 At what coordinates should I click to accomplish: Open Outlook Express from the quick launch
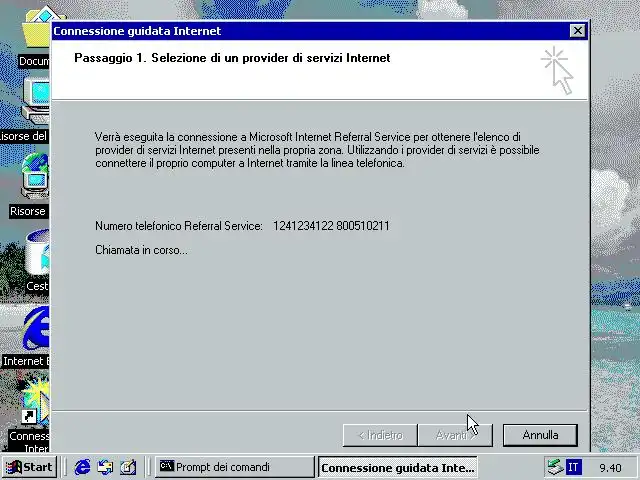point(105,467)
